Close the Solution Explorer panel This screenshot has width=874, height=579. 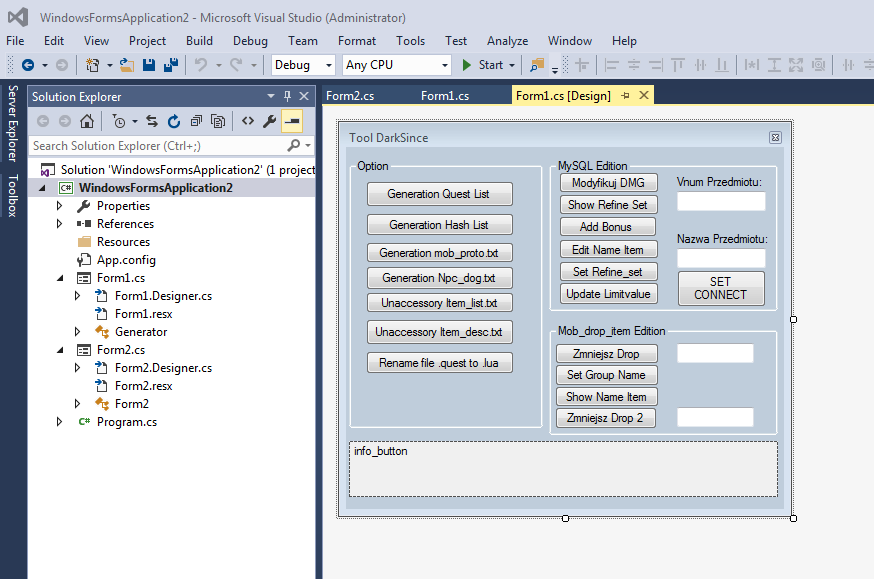click(304, 96)
